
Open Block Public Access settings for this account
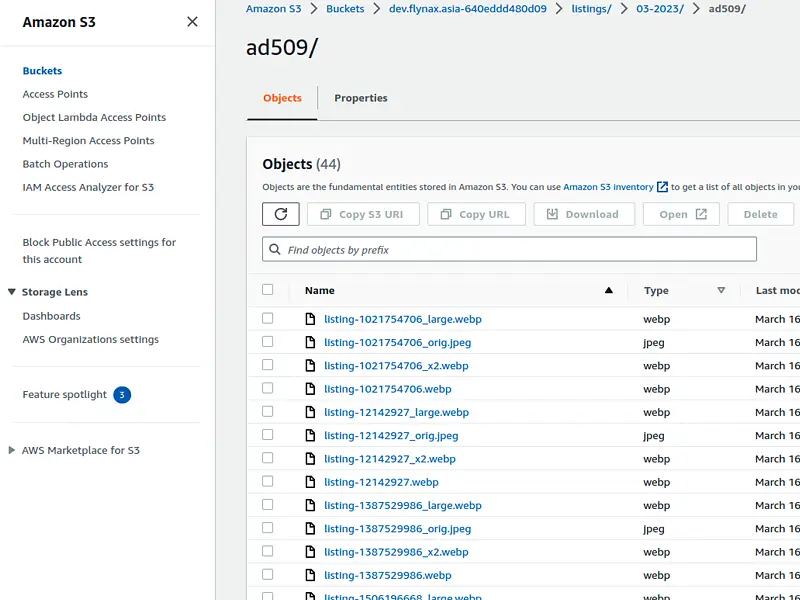[x=99, y=251]
